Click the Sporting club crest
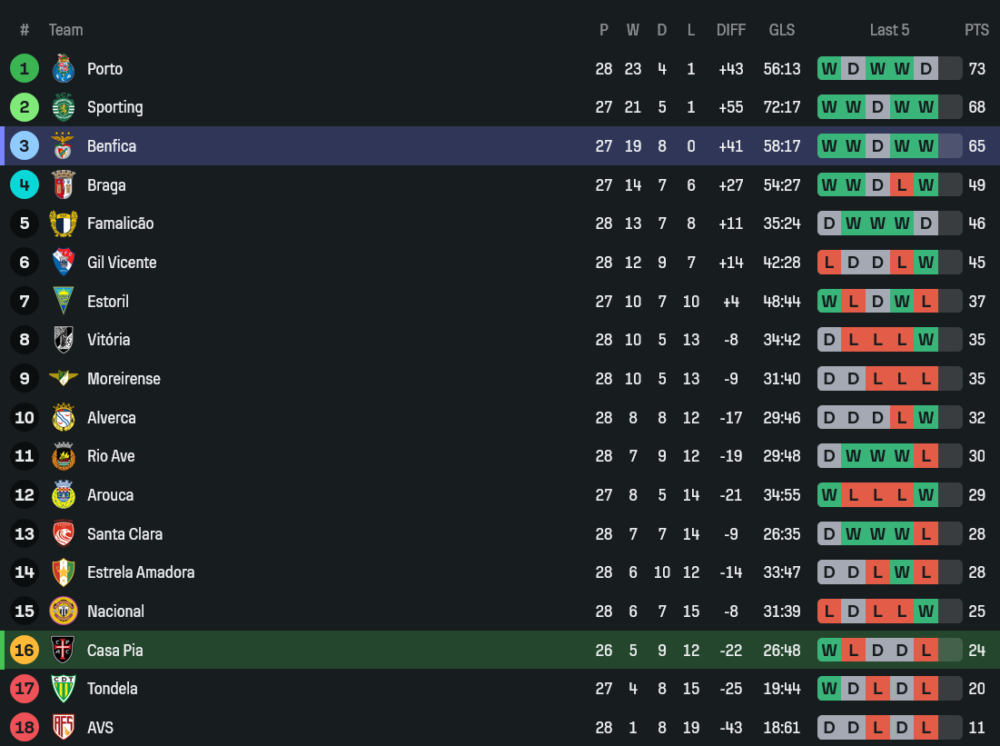 (64, 107)
